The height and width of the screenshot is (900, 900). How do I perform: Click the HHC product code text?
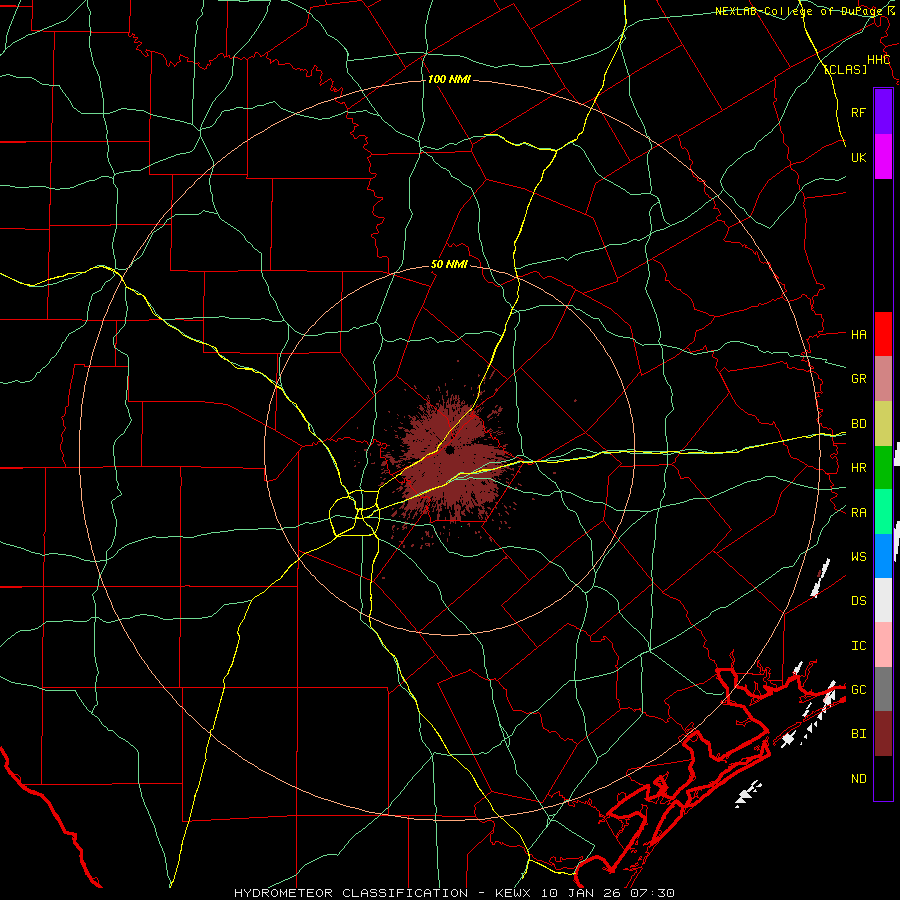[x=878, y=60]
